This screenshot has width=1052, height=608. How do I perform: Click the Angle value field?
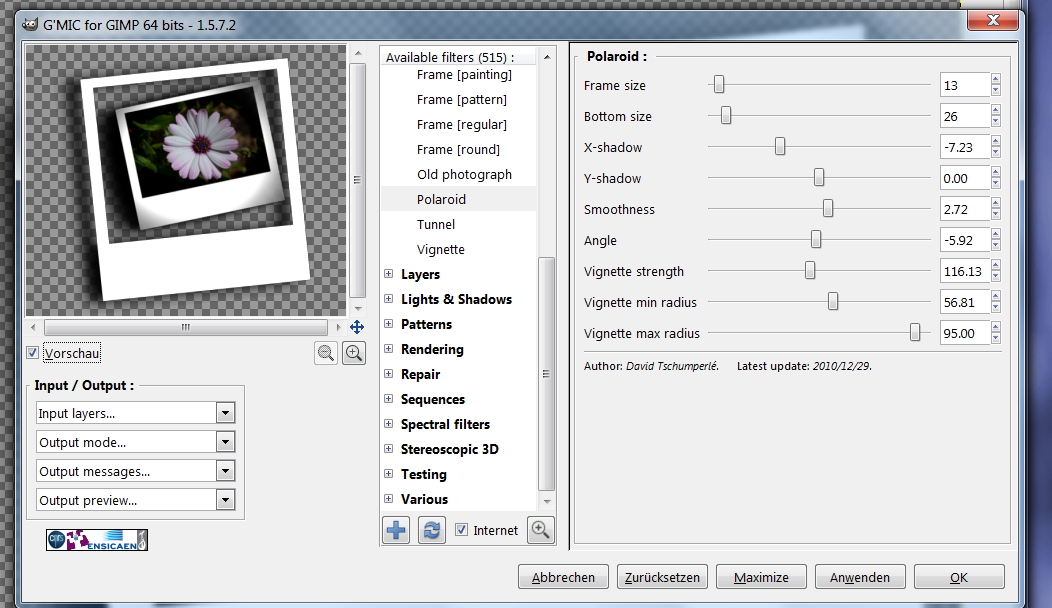tap(965, 240)
